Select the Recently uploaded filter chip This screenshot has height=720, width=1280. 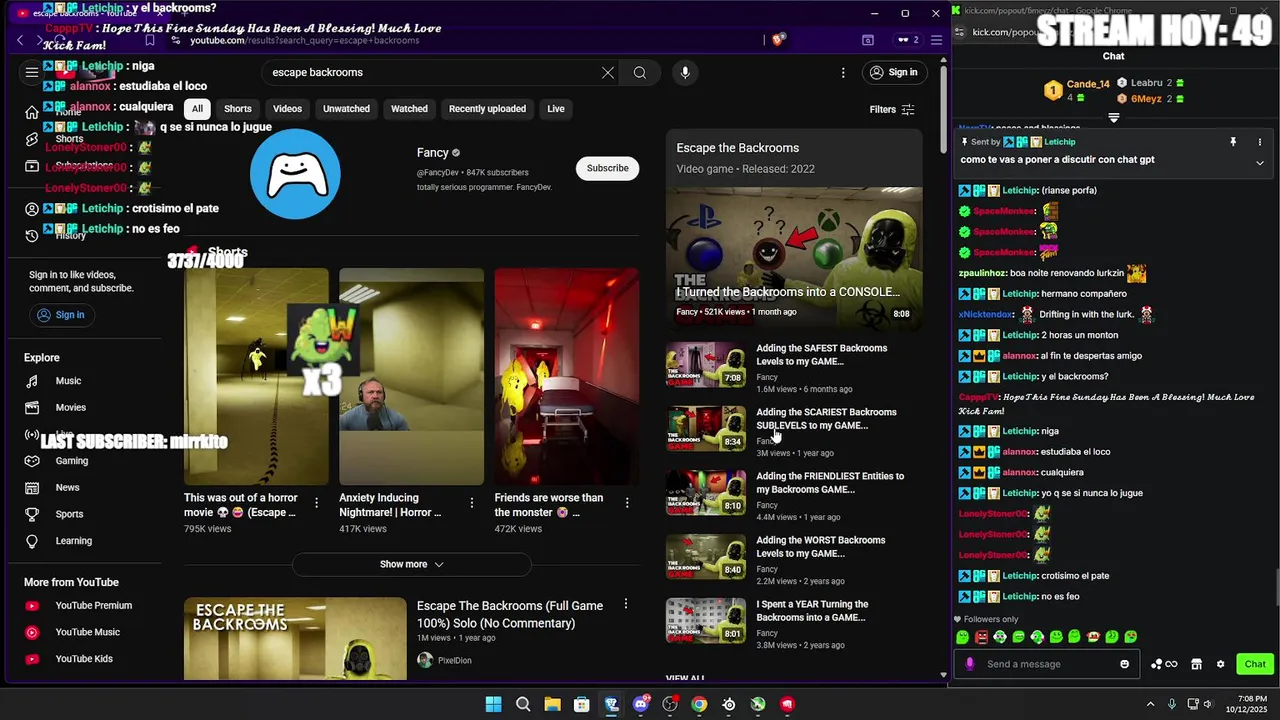[x=487, y=109]
